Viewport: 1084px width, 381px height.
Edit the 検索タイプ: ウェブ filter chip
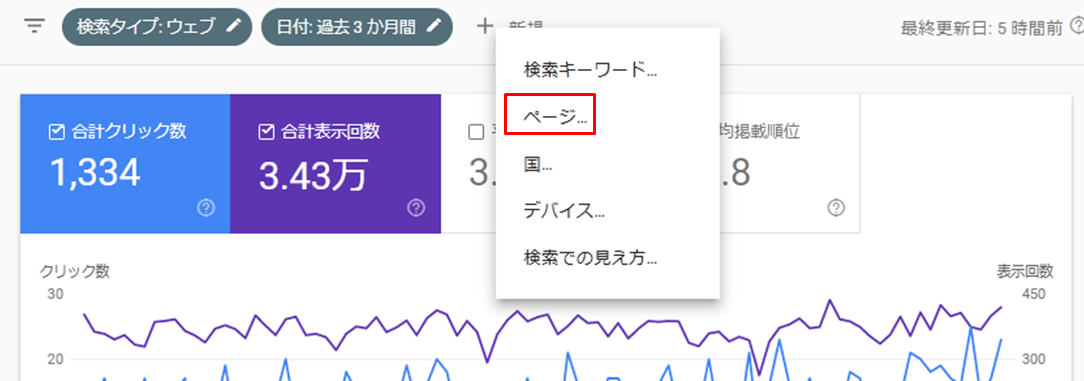(156, 27)
